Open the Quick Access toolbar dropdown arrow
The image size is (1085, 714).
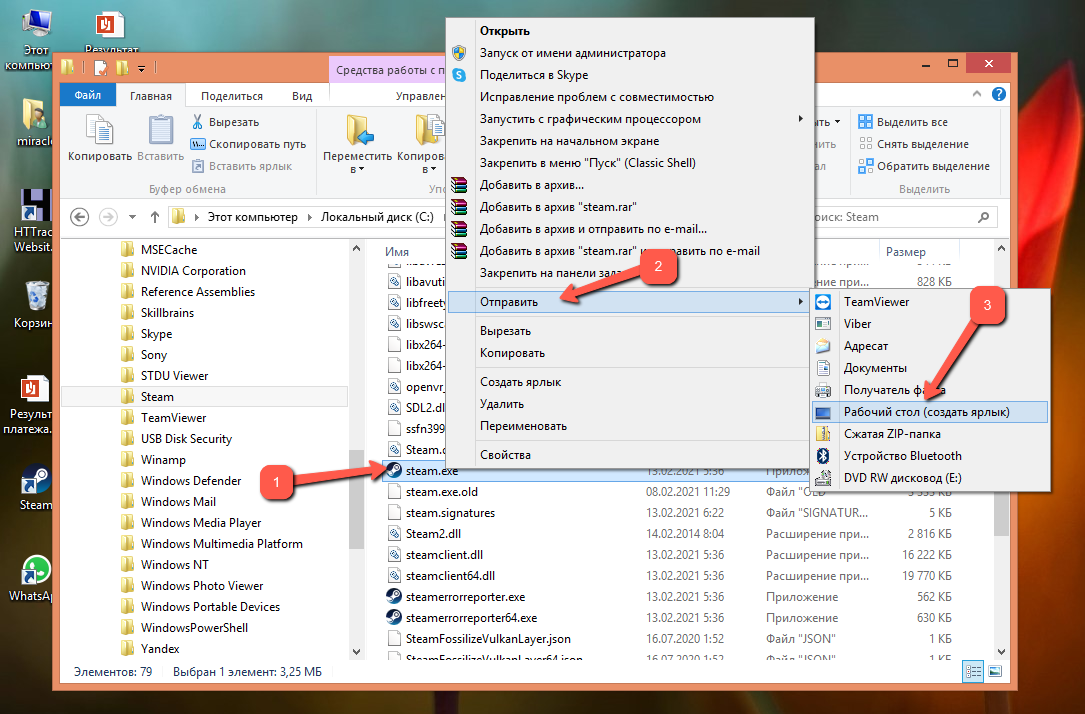click(x=142, y=68)
